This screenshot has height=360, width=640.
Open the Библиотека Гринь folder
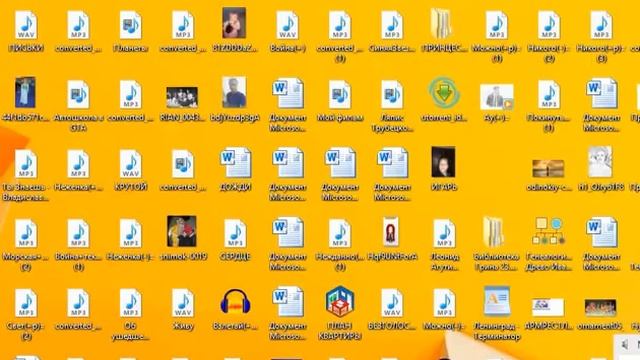(x=494, y=232)
